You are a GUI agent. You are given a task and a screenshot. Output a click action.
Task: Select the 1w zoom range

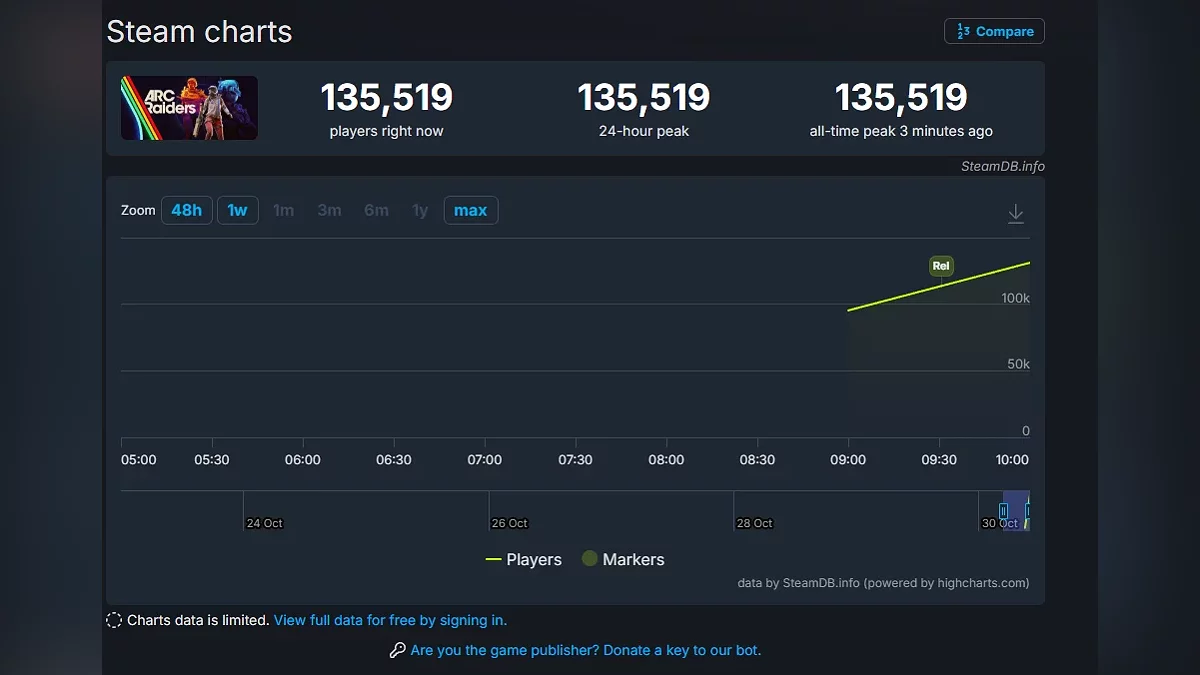pyautogui.click(x=238, y=210)
